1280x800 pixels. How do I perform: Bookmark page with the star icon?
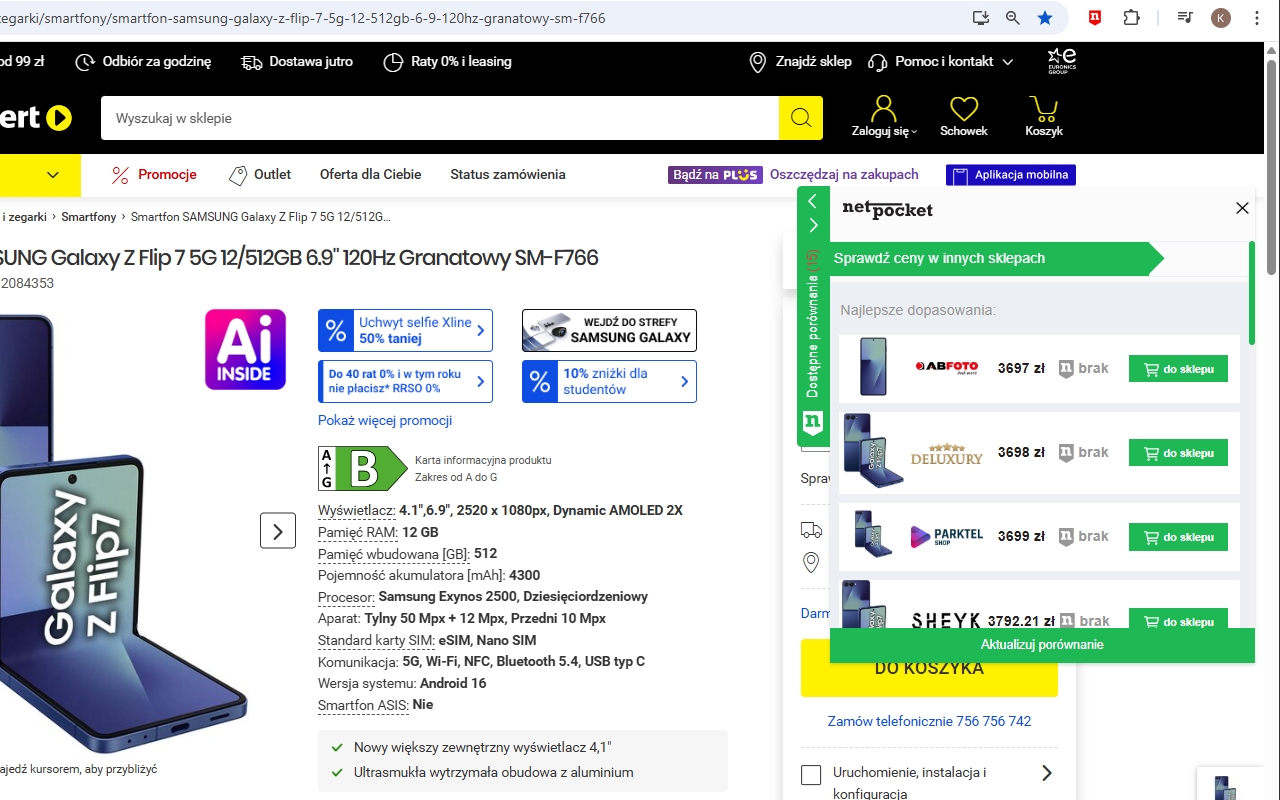coord(1045,18)
